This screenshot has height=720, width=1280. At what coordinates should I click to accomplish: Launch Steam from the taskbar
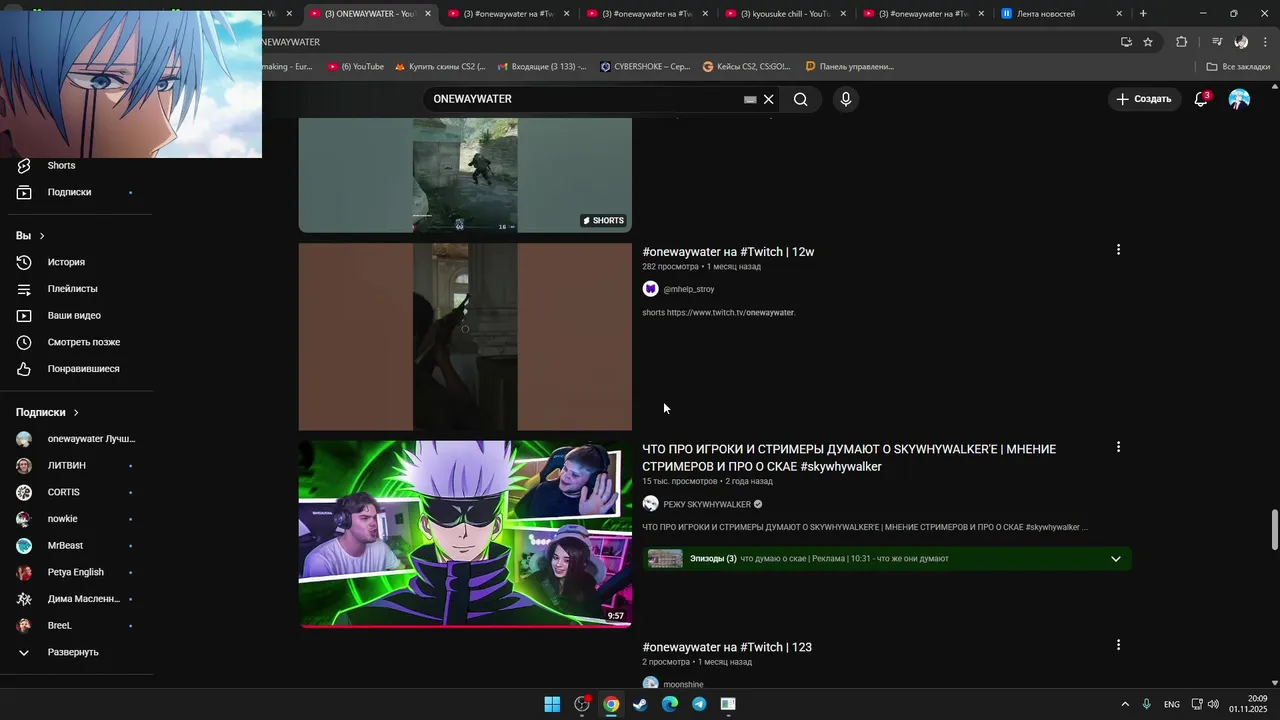pyautogui.click(x=640, y=704)
